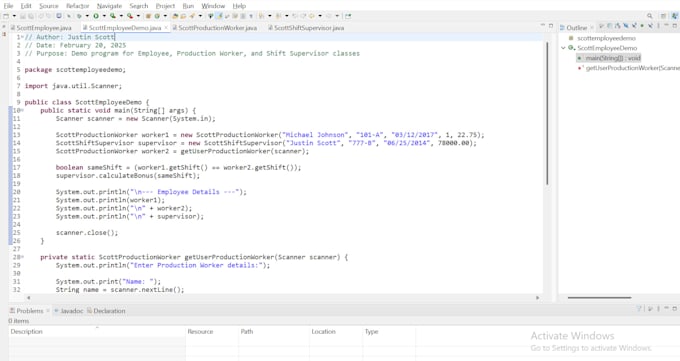
Task: Click the Outline horizontal scrollbar thumb
Action: pos(599,298)
